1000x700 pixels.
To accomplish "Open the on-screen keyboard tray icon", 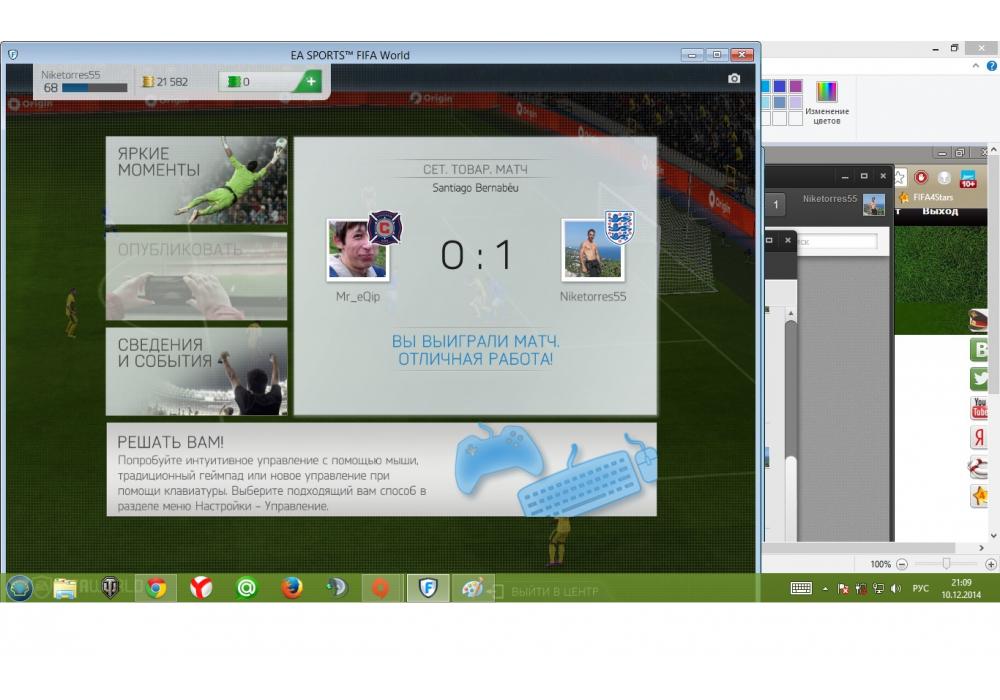I will coord(801,588).
